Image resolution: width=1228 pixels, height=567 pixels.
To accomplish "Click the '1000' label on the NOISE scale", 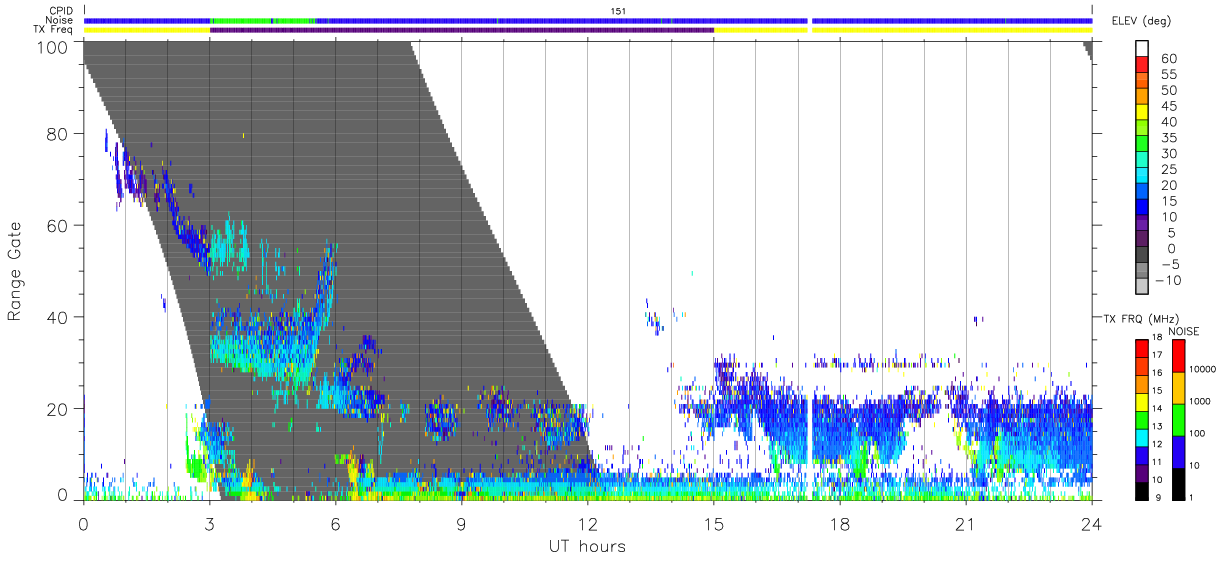I will [x=1201, y=400].
